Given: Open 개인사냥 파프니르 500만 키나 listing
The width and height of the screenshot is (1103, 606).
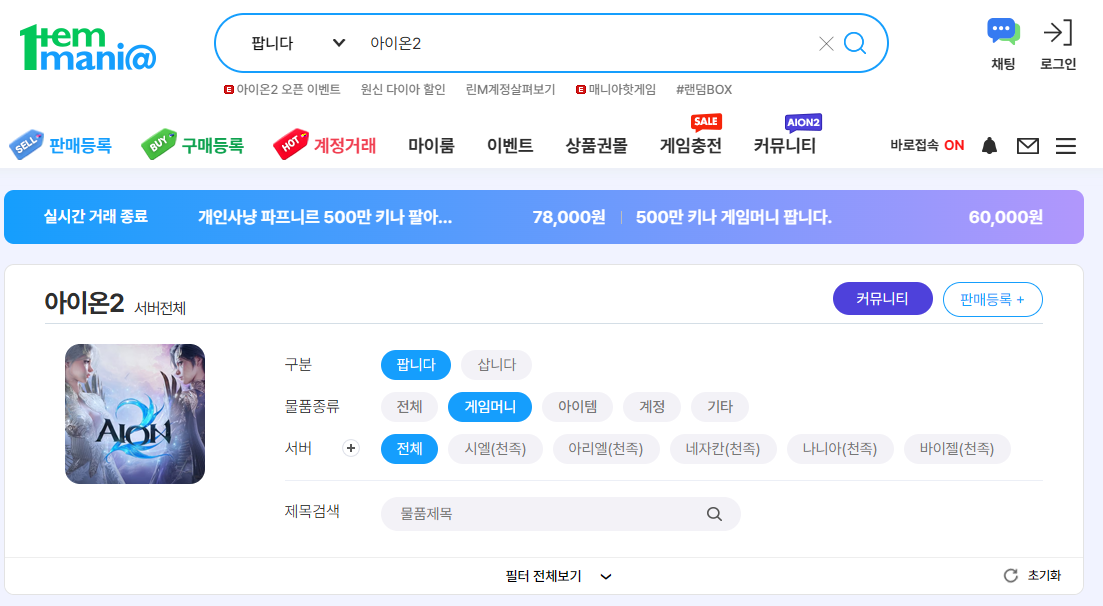Looking at the screenshot, I should [325, 217].
